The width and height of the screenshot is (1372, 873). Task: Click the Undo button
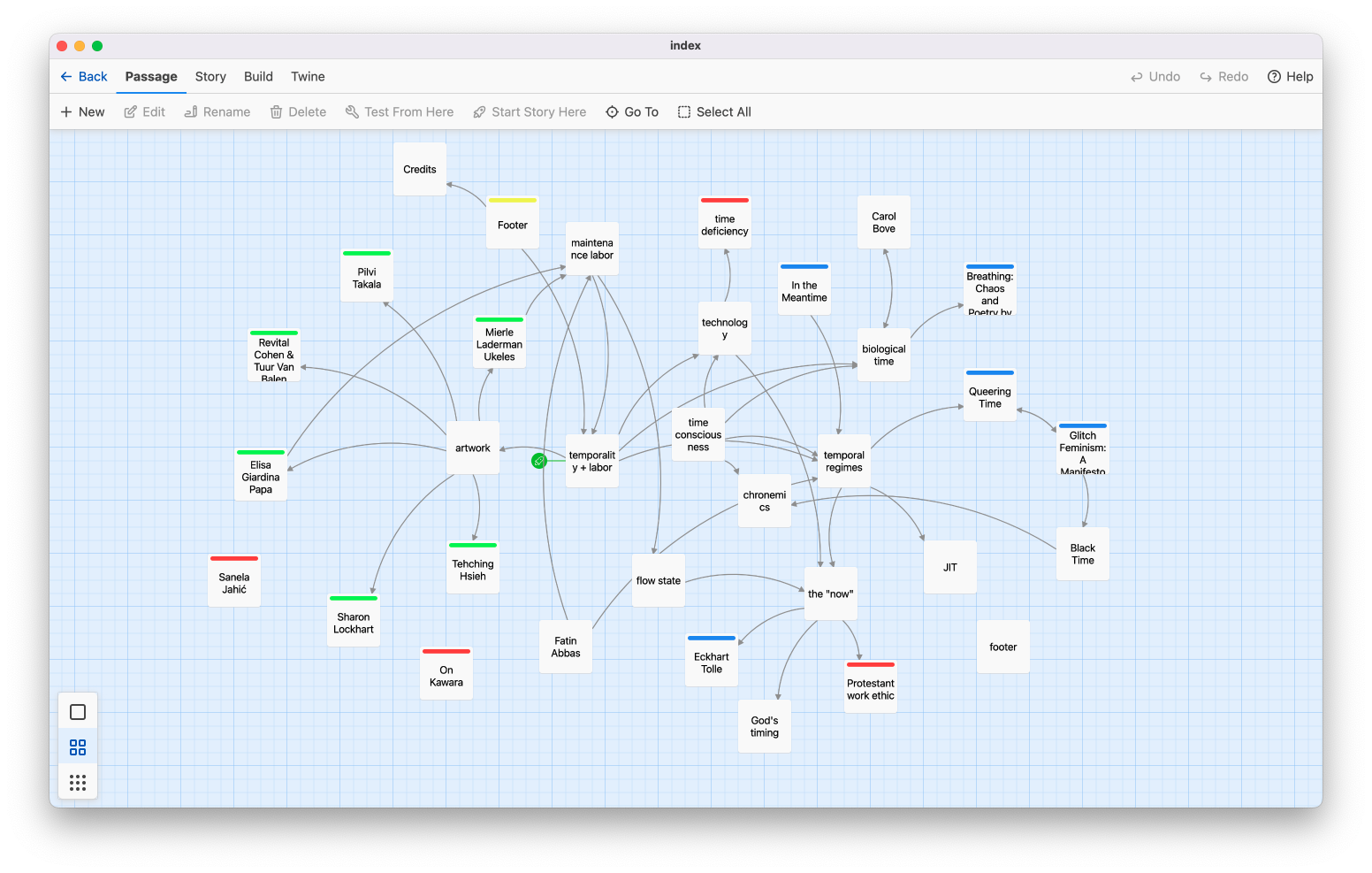[x=1155, y=77]
